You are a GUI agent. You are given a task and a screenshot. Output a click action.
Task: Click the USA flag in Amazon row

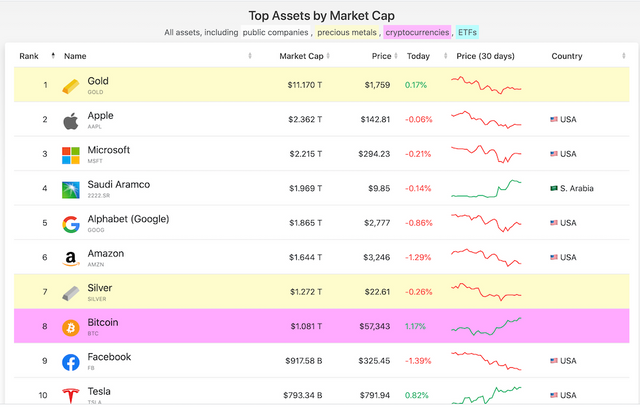[x=554, y=257]
